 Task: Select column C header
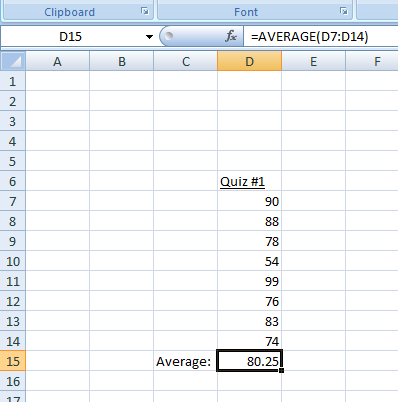point(186,61)
